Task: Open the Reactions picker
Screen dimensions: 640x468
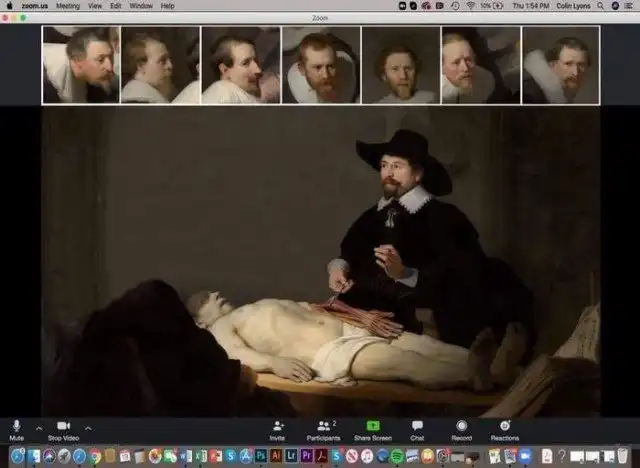Action: [x=505, y=427]
